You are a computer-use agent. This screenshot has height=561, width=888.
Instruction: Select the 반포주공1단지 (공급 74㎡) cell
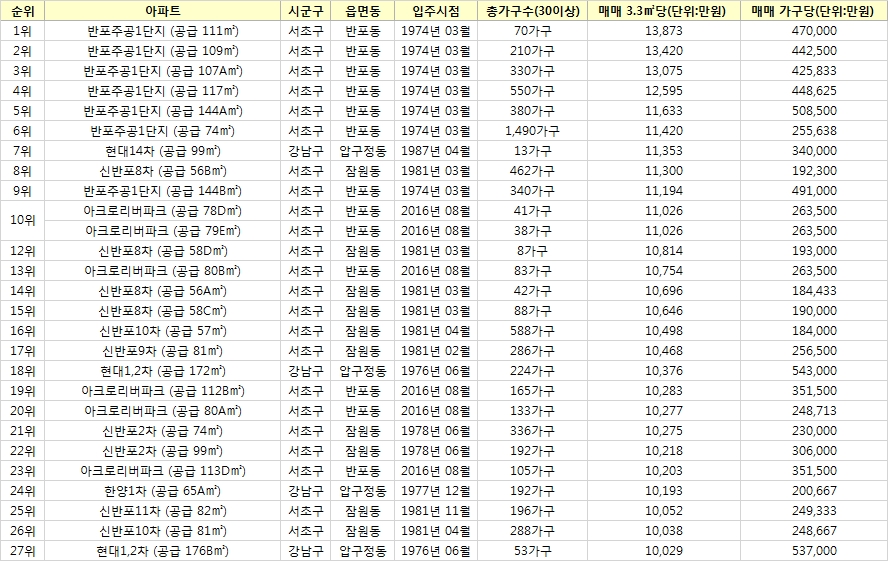coord(163,131)
